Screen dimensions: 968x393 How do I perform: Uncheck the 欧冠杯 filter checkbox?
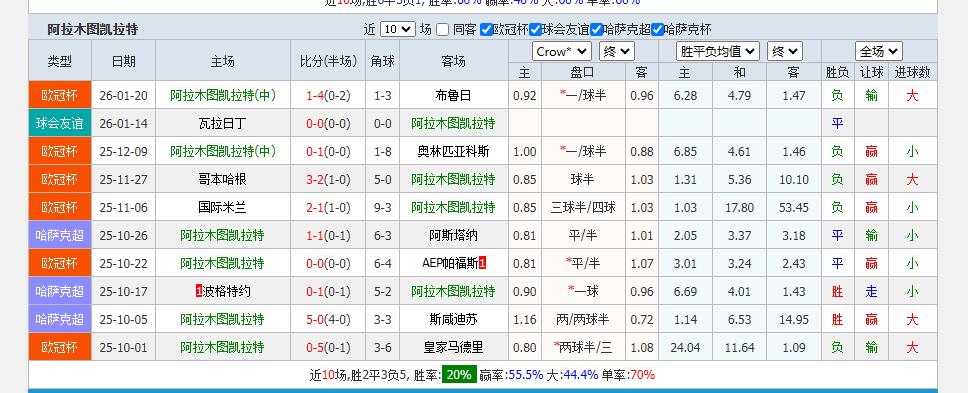486,29
